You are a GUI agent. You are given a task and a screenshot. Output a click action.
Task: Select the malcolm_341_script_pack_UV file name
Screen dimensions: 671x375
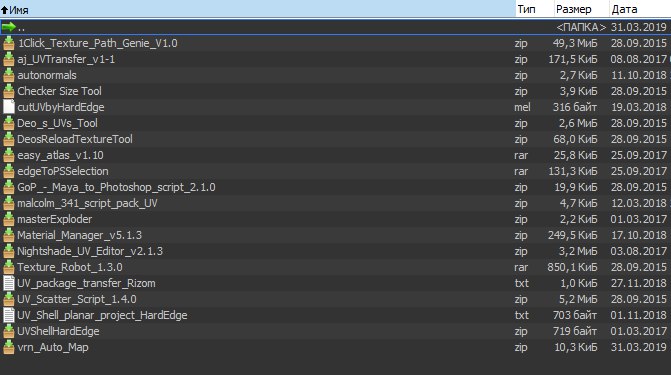(x=87, y=203)
